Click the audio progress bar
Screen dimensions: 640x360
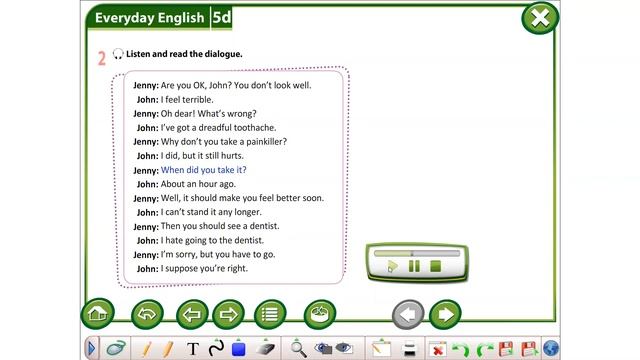coord(417,253)
